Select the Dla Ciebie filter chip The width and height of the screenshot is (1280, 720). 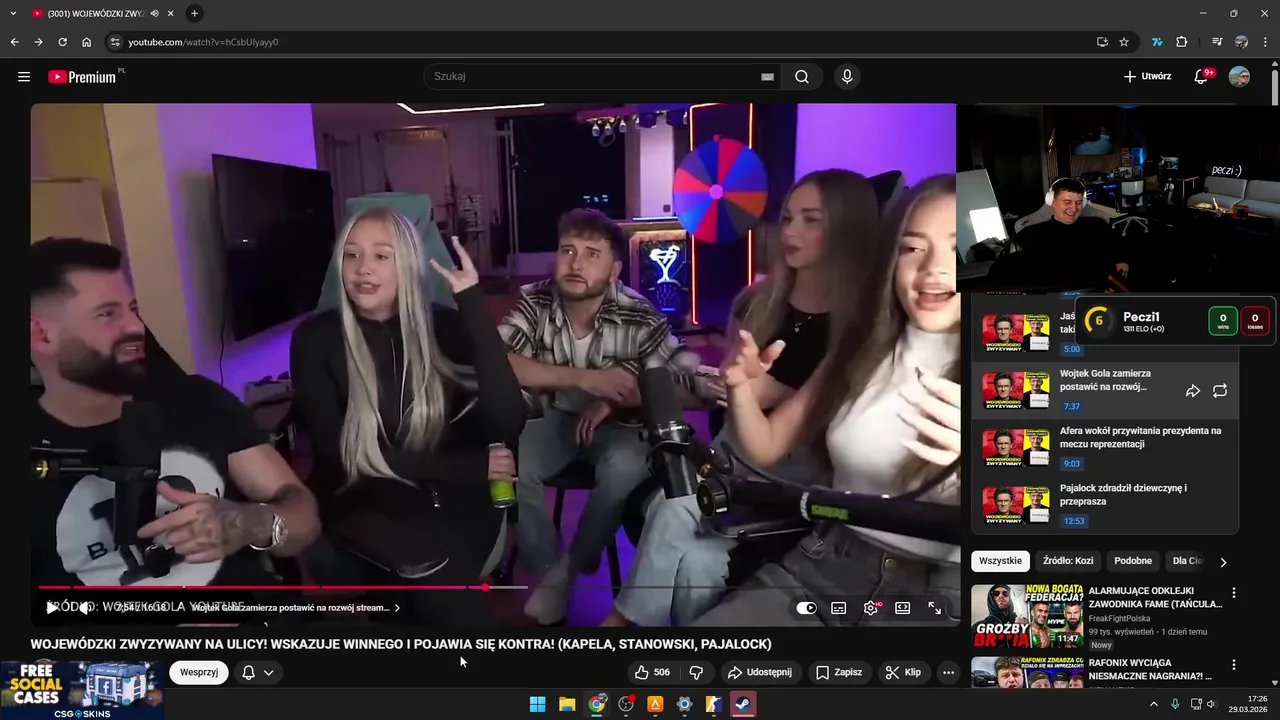pos(1187,561)
